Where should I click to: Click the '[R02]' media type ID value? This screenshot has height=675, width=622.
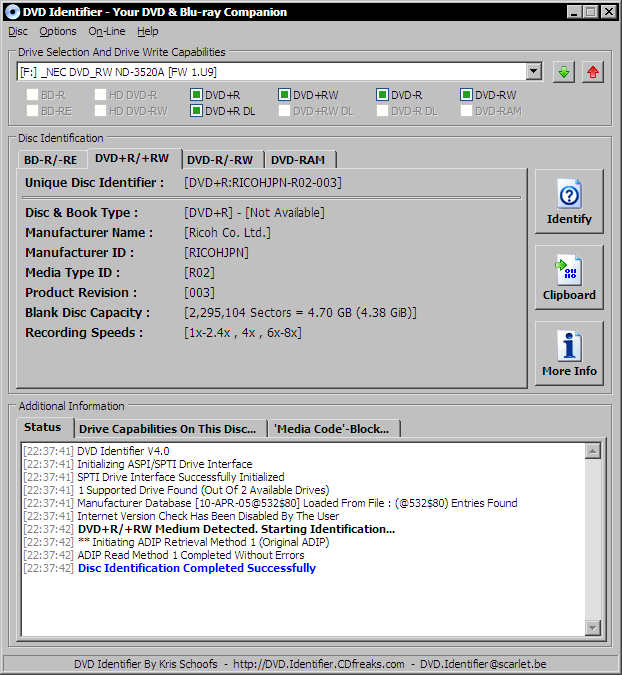point(199,273)
